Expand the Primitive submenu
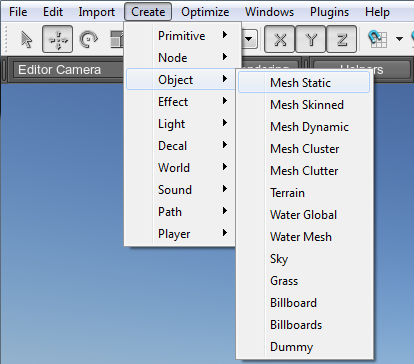Image resolution: width=414 pixels, height=364 pixels. tap(181, 36)
